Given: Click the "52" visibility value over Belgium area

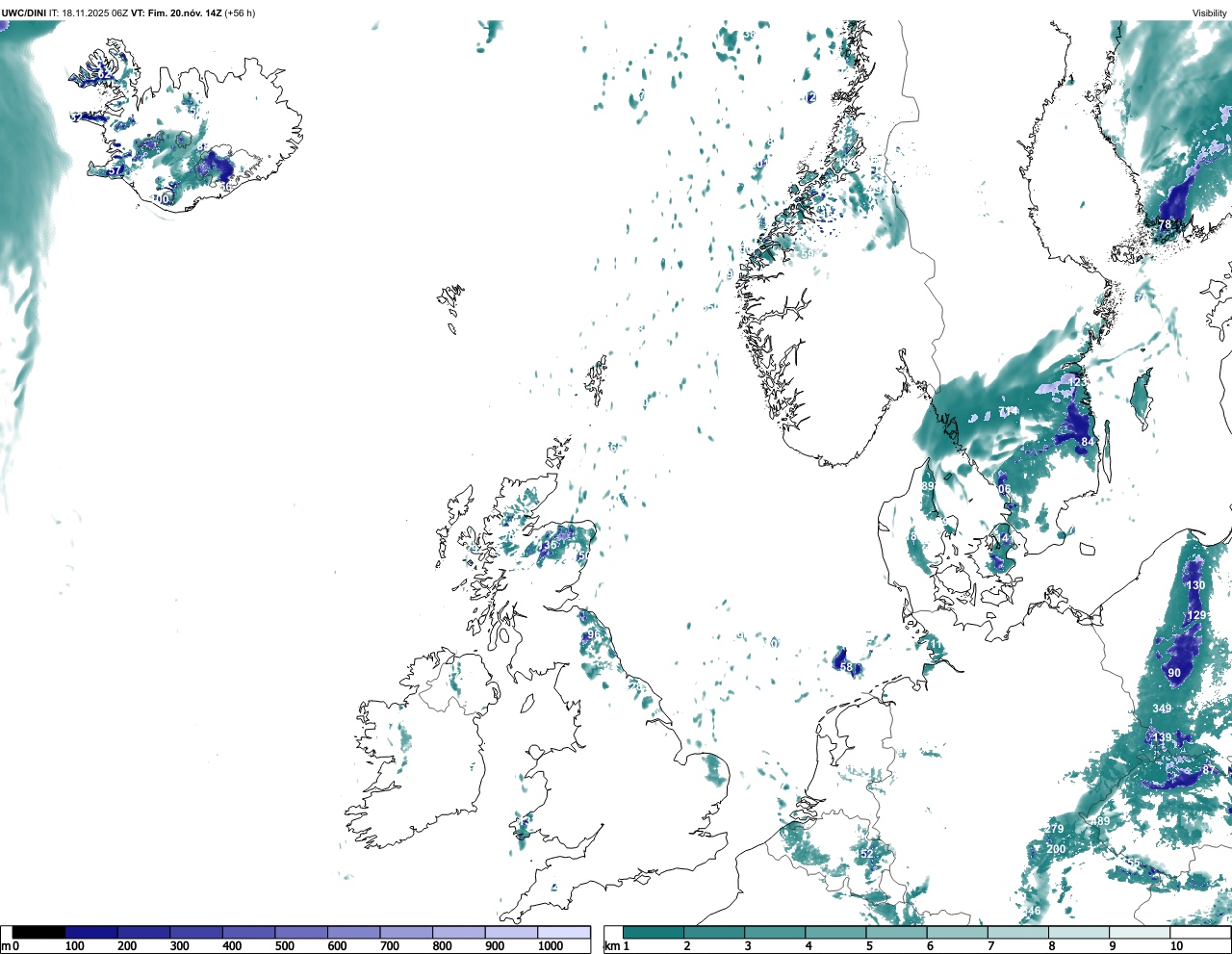Looking at the screenshot, I should tap(866, 854).
